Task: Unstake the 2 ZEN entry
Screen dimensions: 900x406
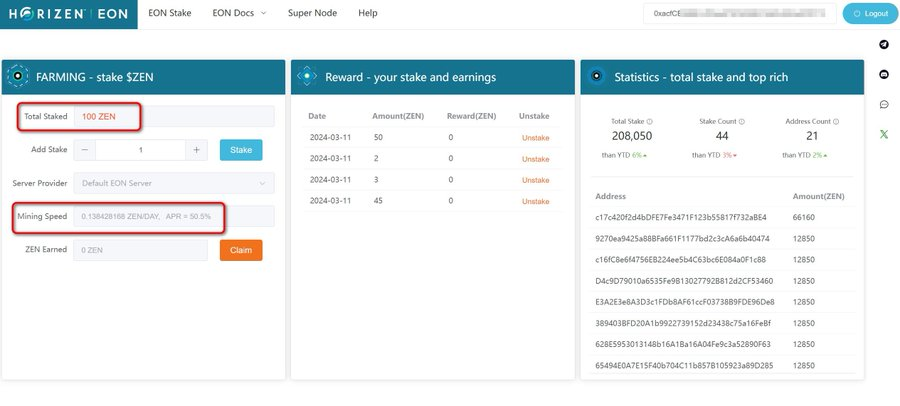Action: tap(536, 159)
